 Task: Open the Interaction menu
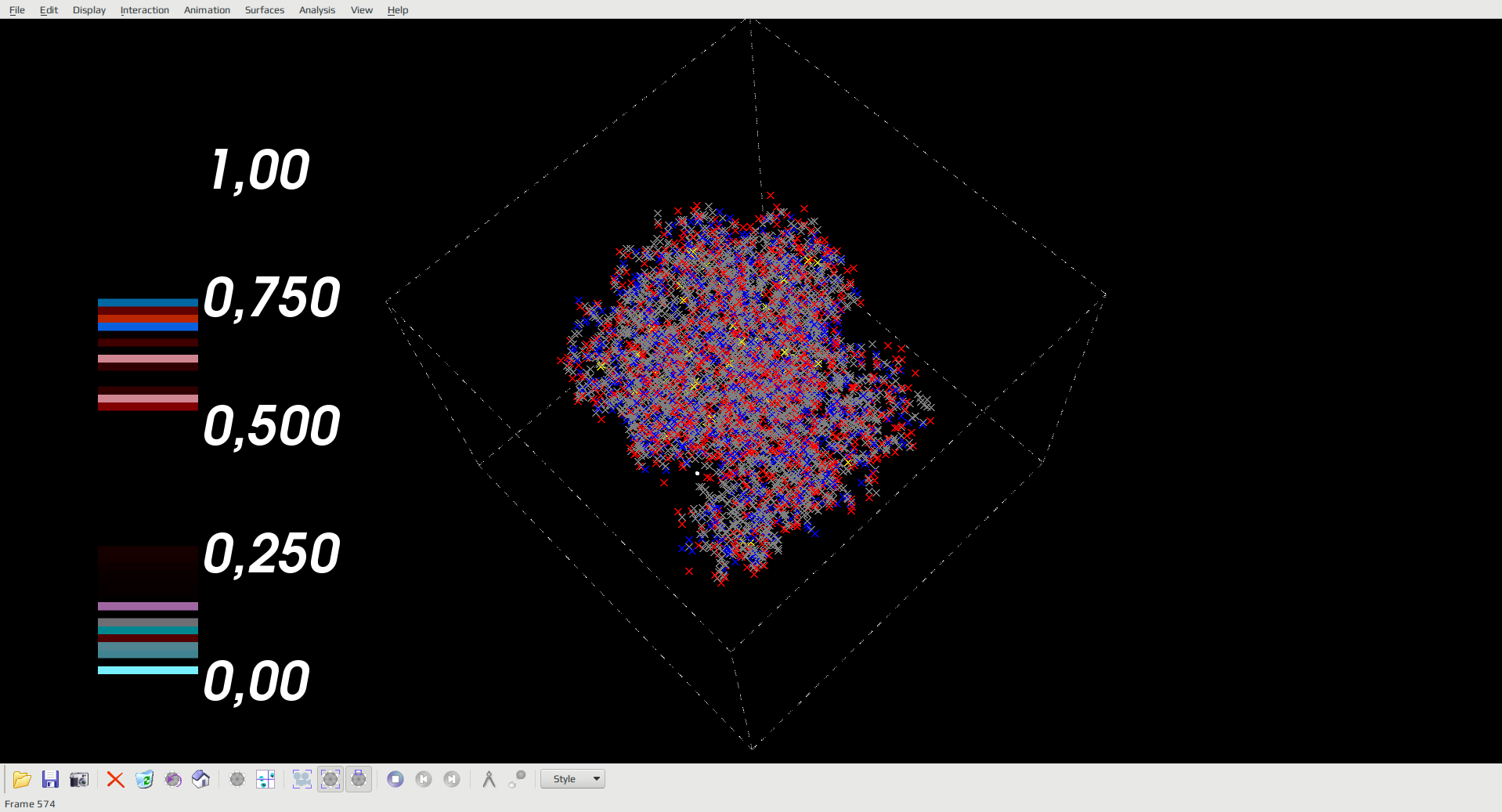click(x=145, y=10)
